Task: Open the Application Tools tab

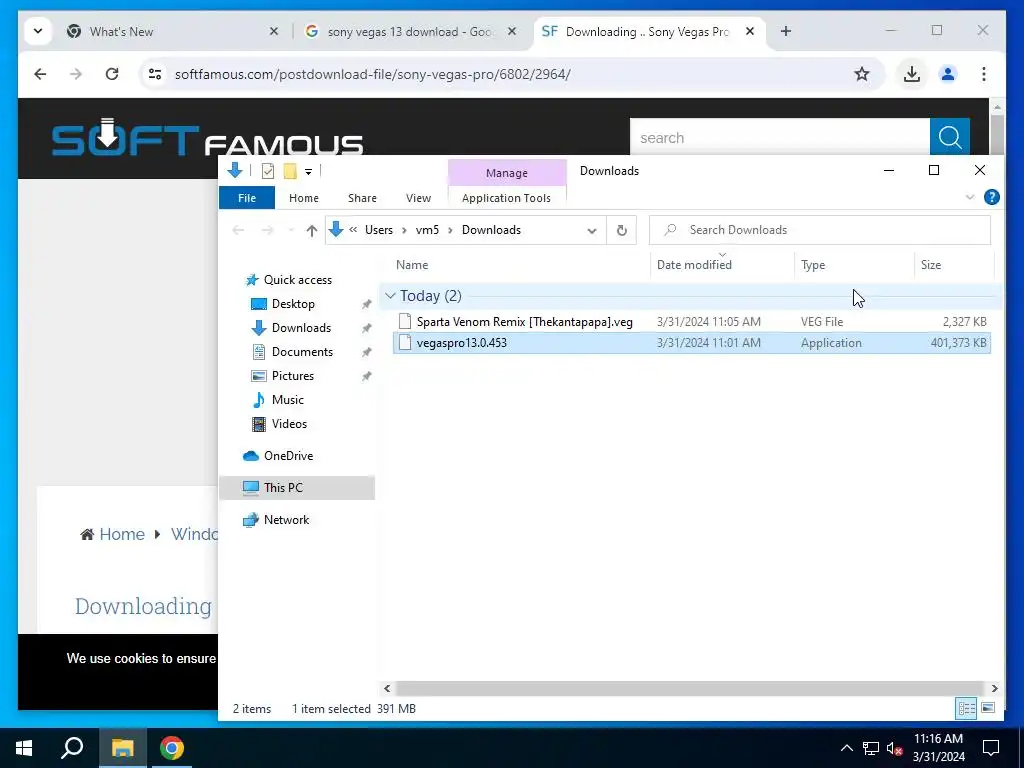Action: coord(506,198)
